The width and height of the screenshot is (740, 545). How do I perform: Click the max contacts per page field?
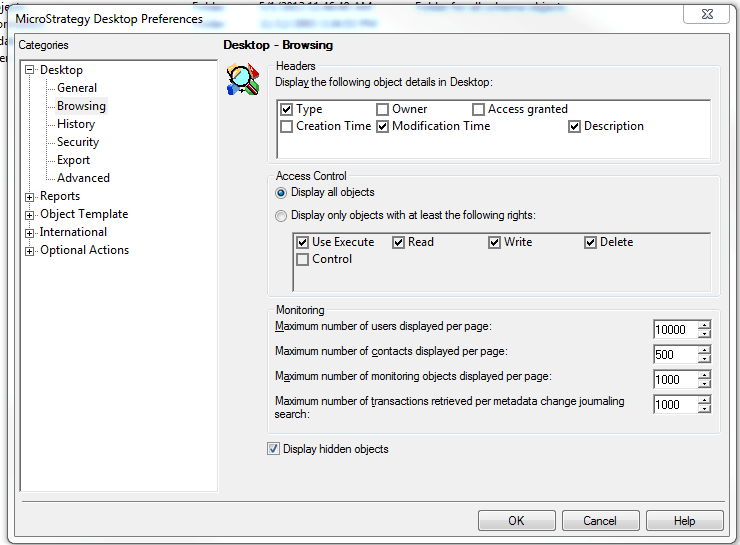(675, 354)
